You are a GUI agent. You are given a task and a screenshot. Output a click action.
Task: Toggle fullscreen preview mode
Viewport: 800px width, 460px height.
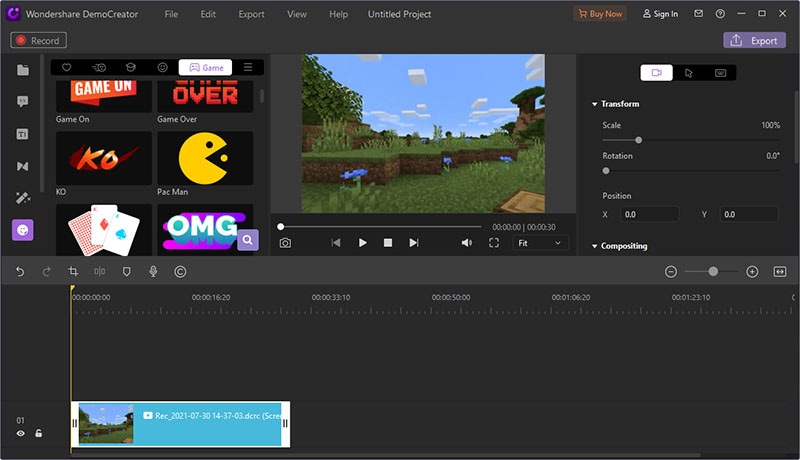click(494, 243)
